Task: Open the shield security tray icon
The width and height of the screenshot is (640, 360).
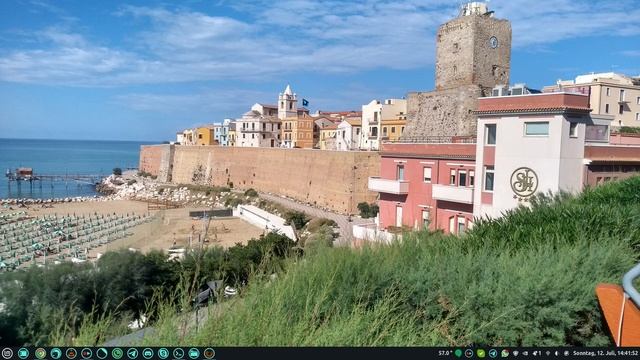Action: pyautogui.click(x=516, y=353)
